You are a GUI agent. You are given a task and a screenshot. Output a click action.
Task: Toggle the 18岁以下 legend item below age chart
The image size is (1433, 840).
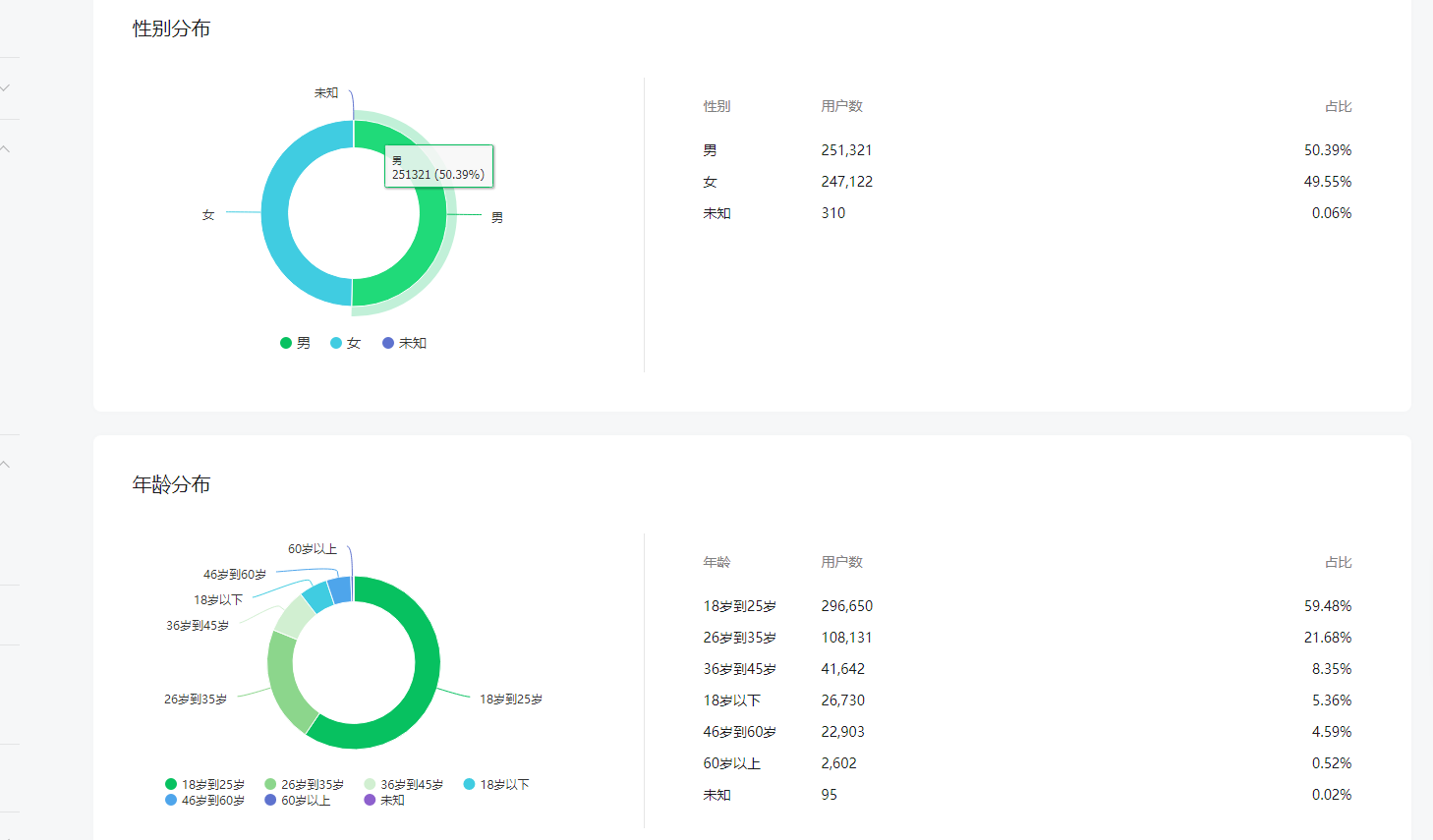tap(496, 784)
